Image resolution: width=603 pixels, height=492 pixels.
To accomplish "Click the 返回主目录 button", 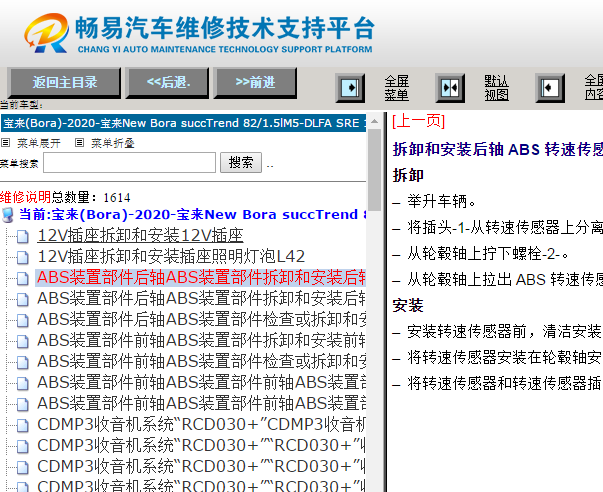I will (x=65, y=82).
